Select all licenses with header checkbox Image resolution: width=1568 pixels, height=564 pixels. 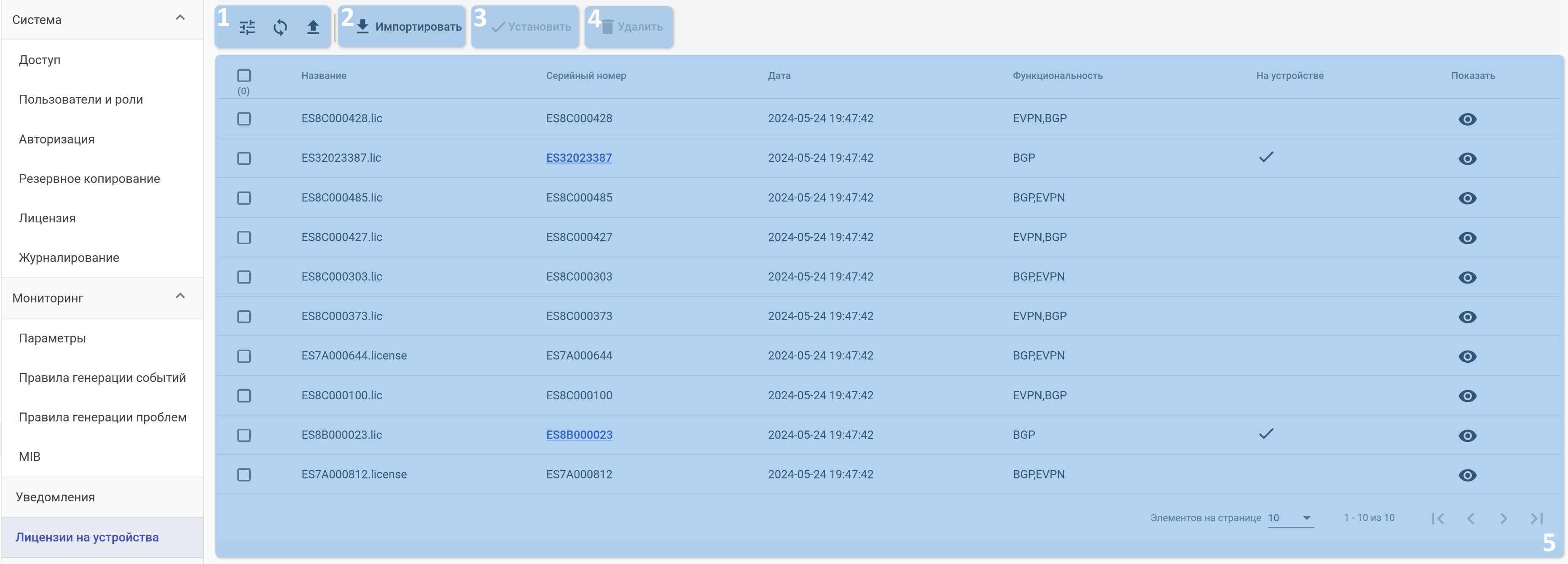coord(244,75)
